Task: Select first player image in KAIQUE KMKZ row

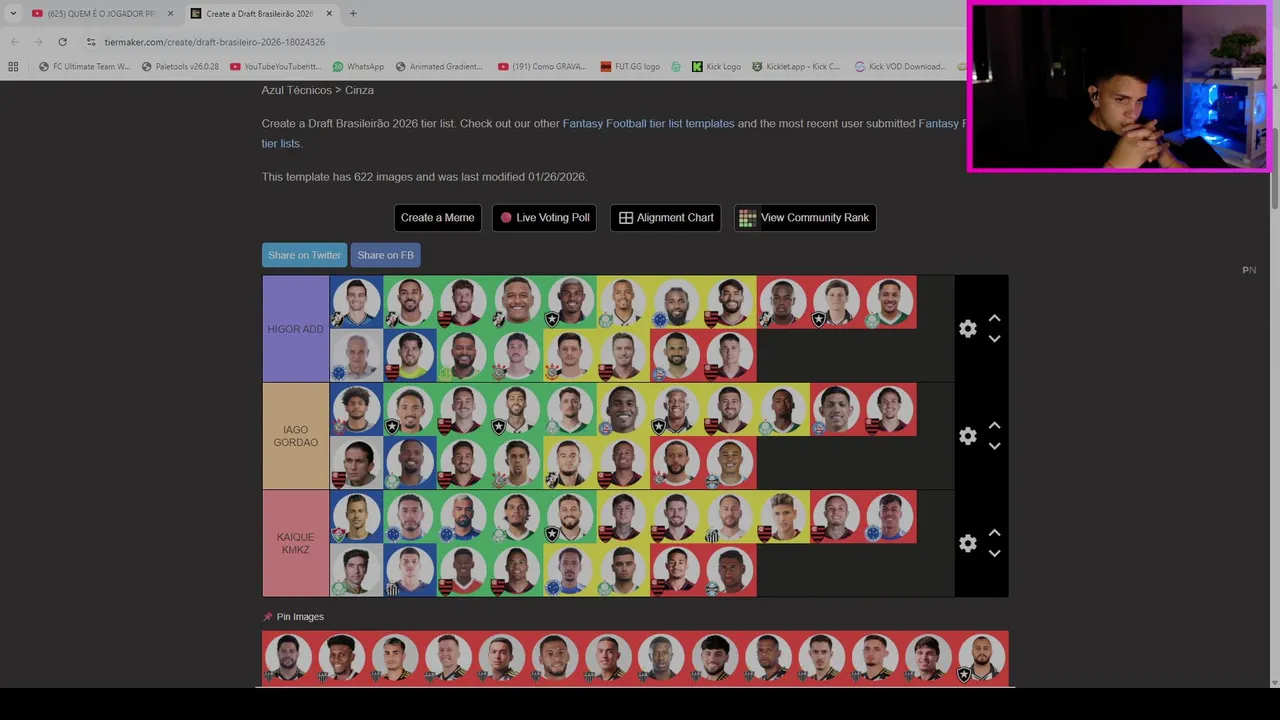Action: [356, 516]
